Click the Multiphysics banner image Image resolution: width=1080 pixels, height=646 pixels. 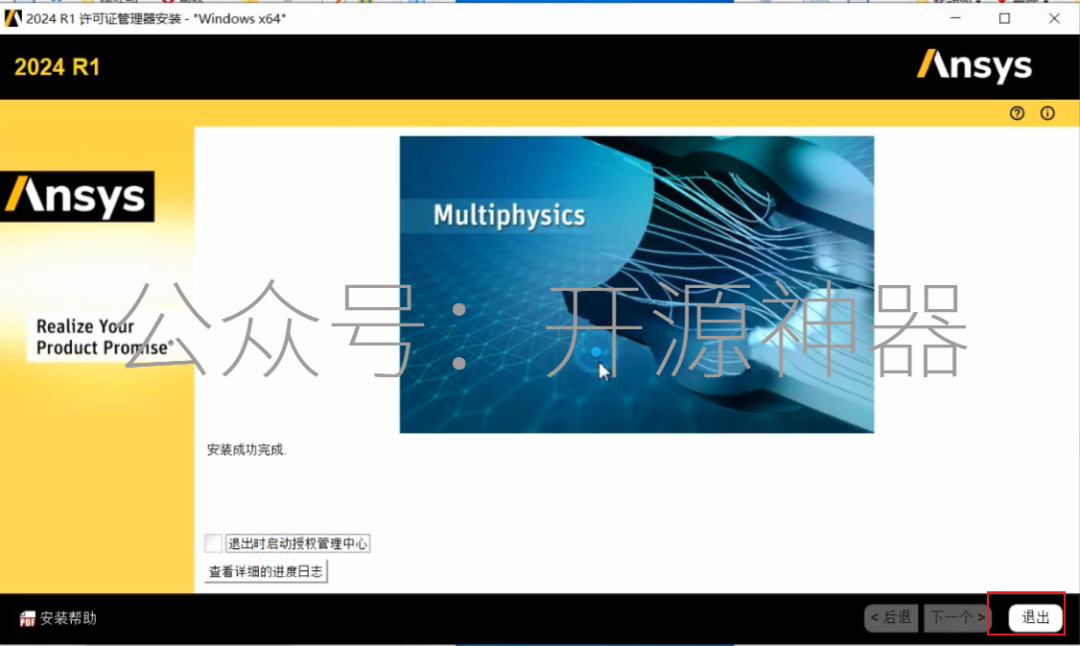[x=636, y=284]
